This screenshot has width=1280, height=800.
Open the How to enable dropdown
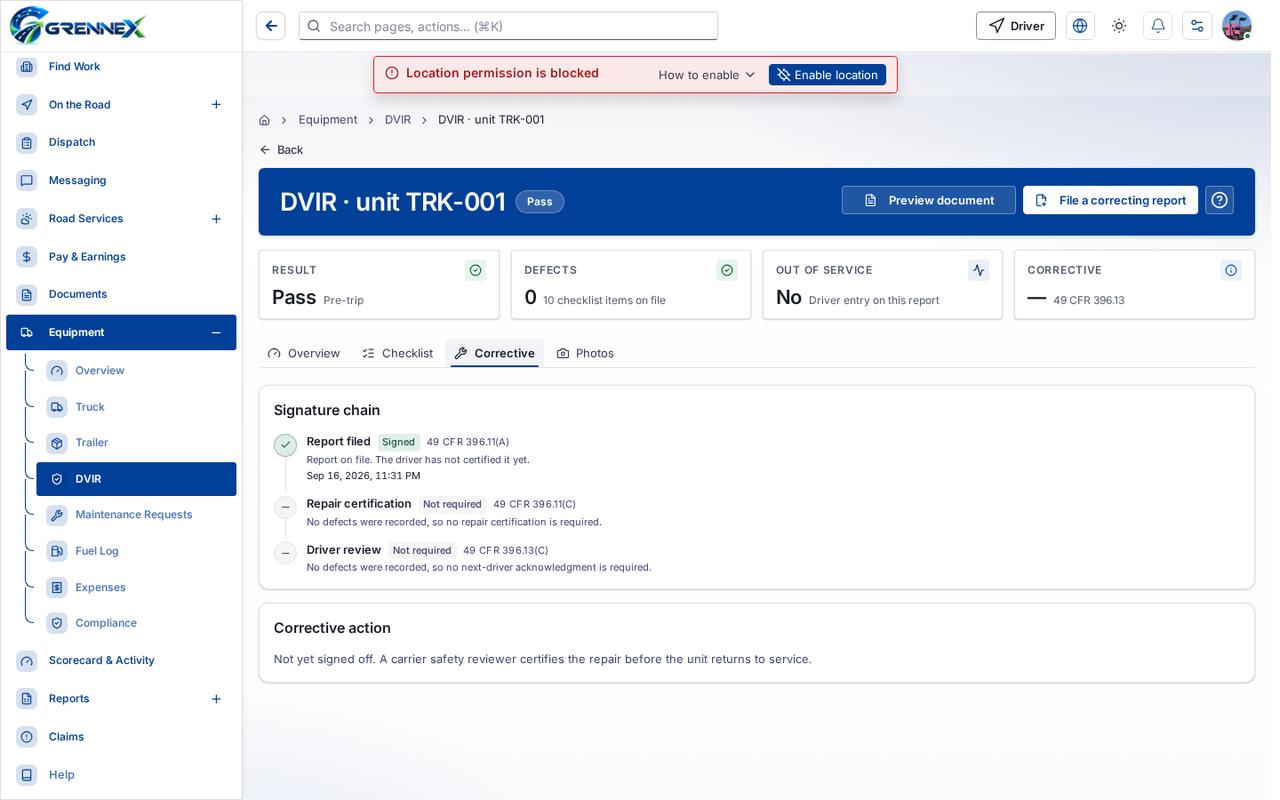(x=707, y=75)
